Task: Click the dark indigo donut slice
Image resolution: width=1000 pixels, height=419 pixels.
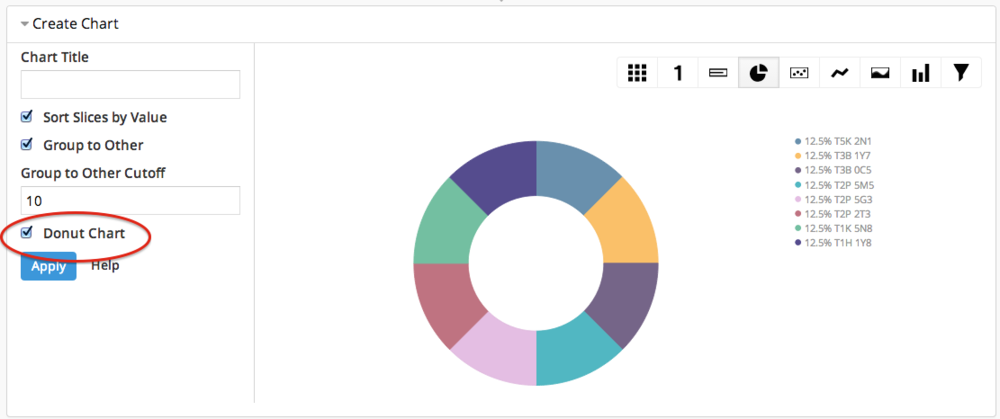Action: point(500,175)
